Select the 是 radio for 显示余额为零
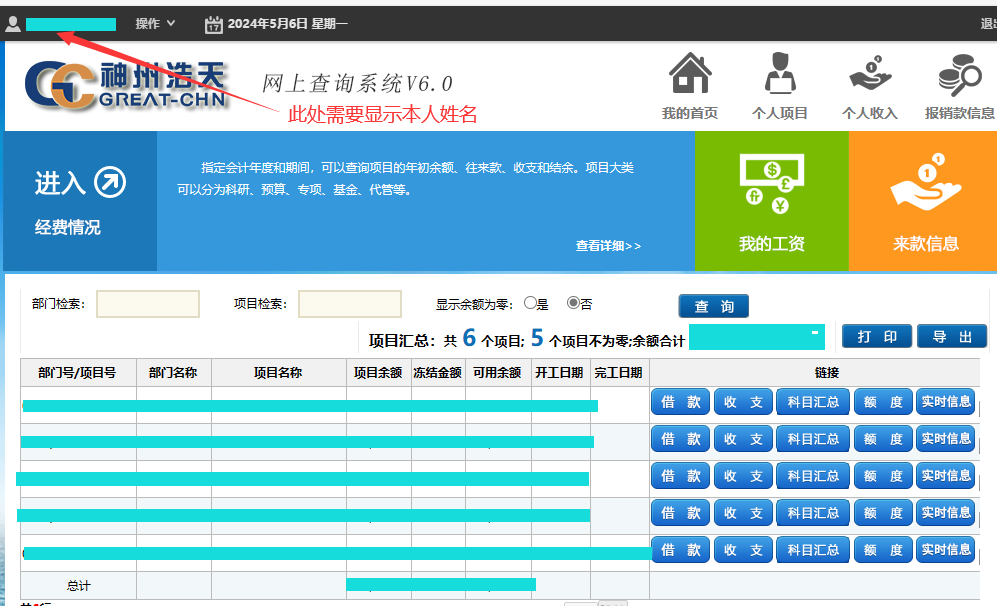997x606 pixels. click(530, 304)
